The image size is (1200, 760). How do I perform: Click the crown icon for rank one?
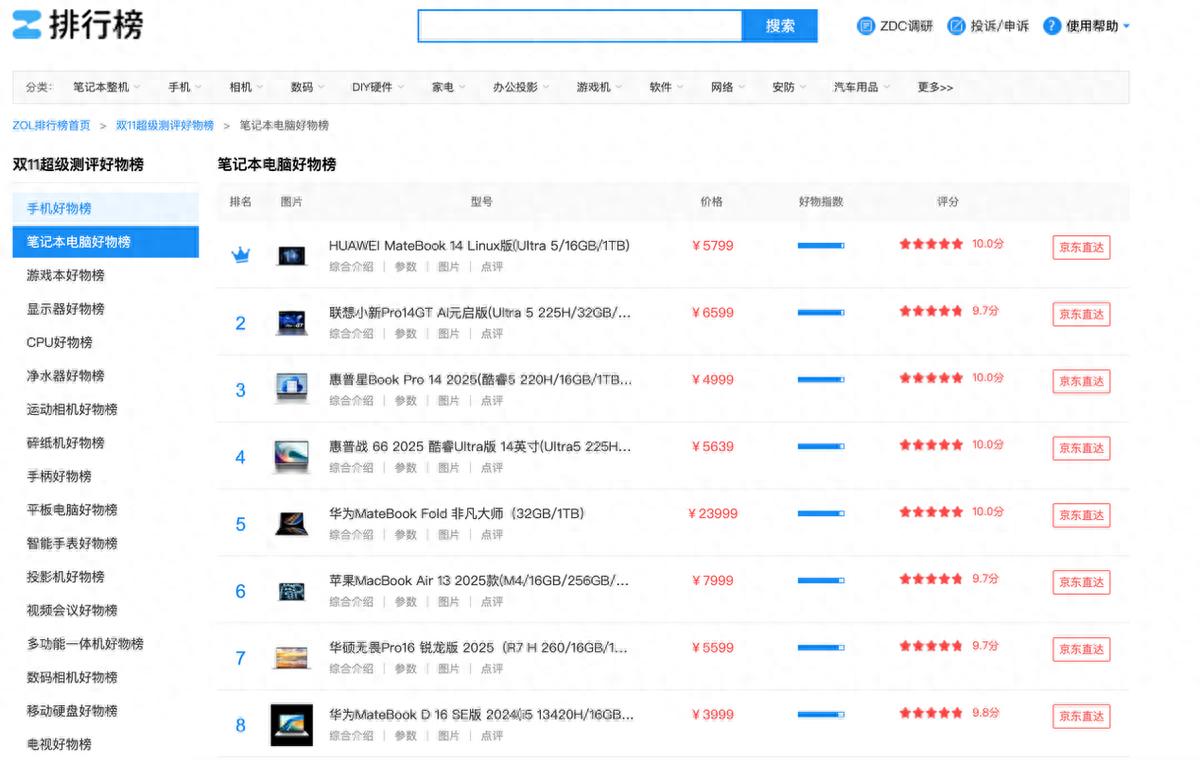click(240, 255)
